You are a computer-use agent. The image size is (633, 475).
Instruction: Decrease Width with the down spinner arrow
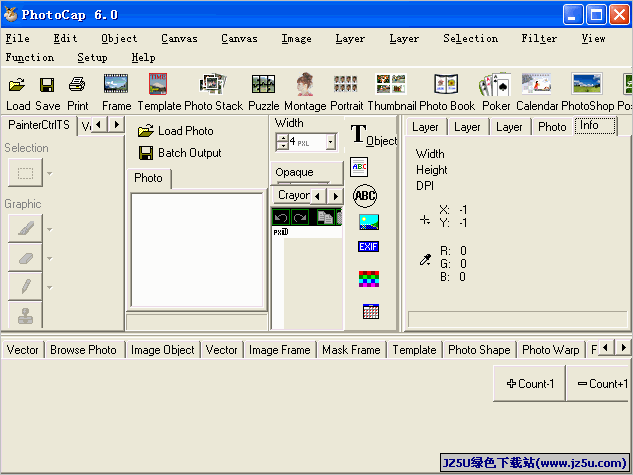click(x=283, y=145)
